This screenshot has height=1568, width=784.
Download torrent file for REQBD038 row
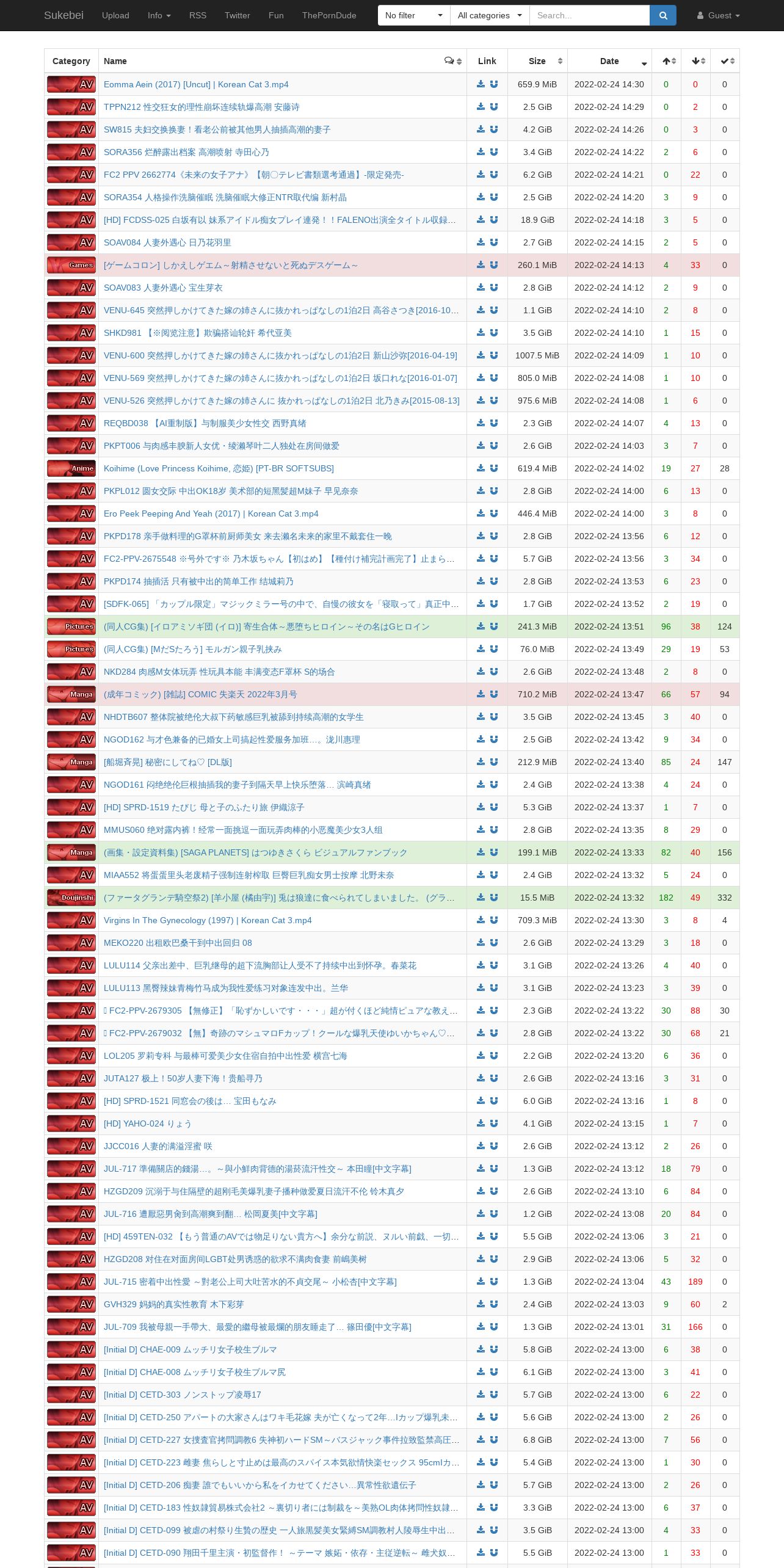481,423
